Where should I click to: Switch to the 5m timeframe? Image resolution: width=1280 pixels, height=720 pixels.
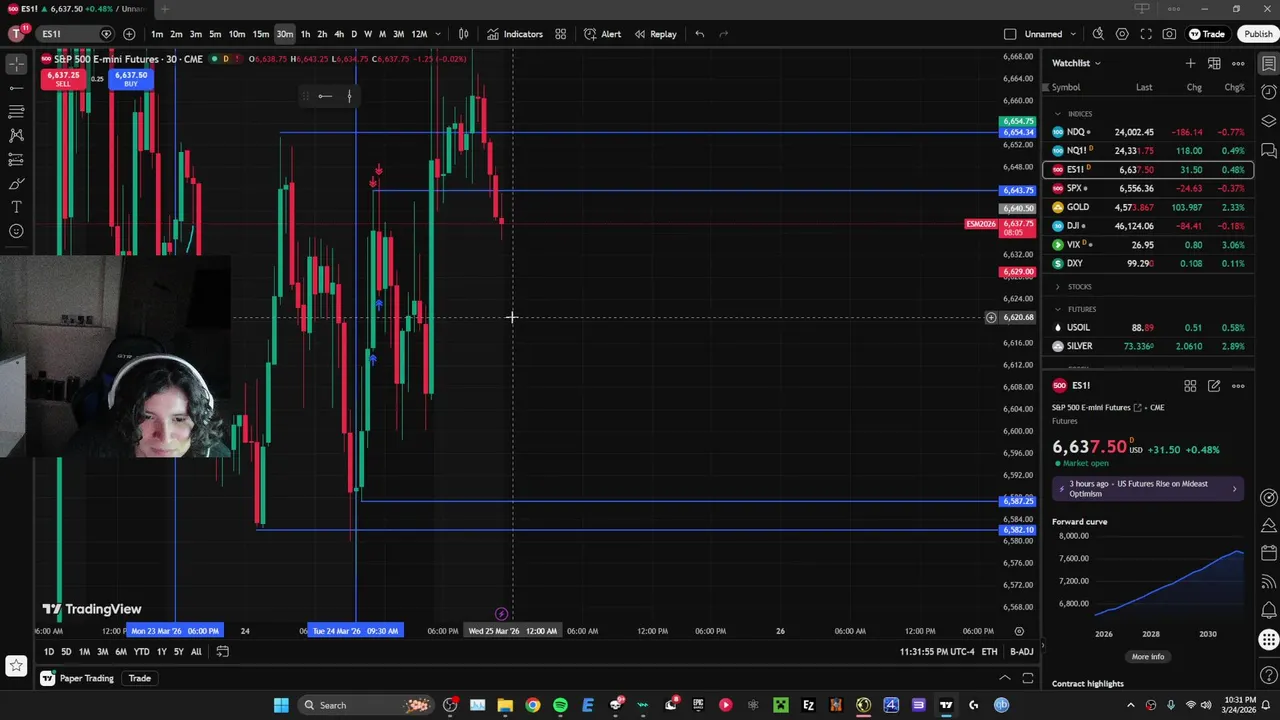coord(215,34)
